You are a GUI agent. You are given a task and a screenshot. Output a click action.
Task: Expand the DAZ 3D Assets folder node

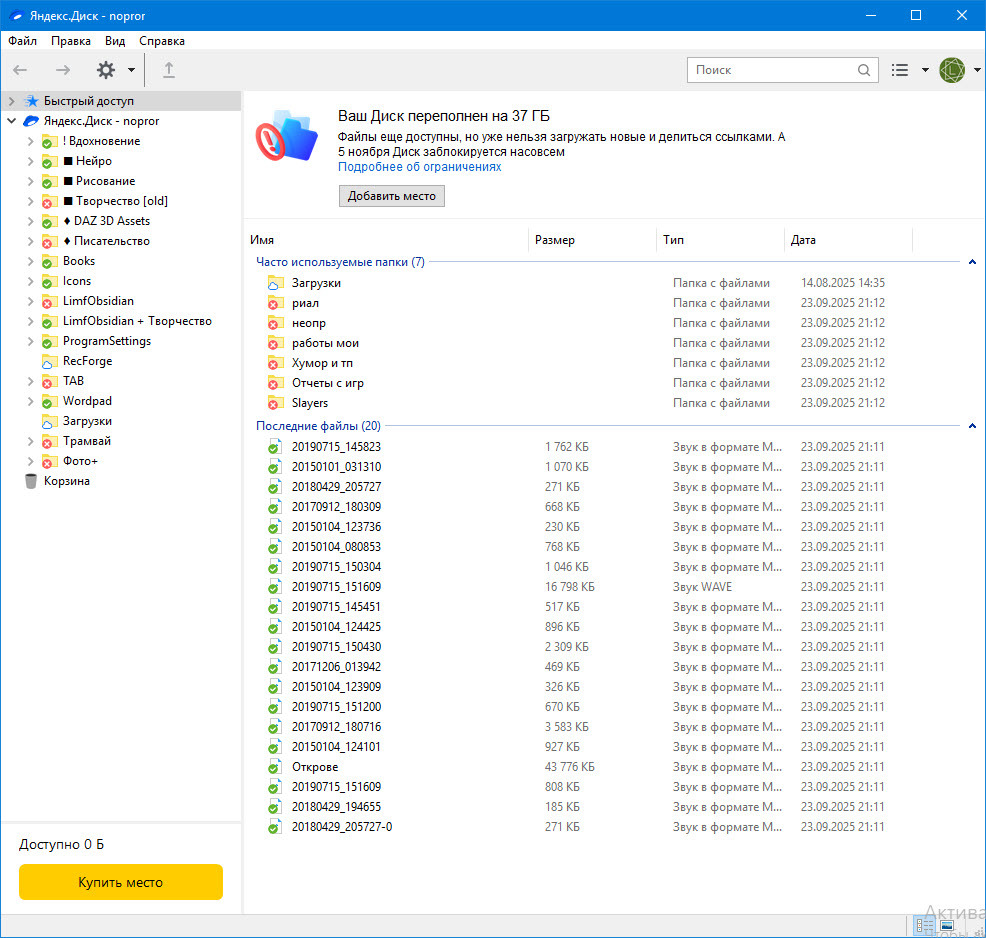(30, 221)
